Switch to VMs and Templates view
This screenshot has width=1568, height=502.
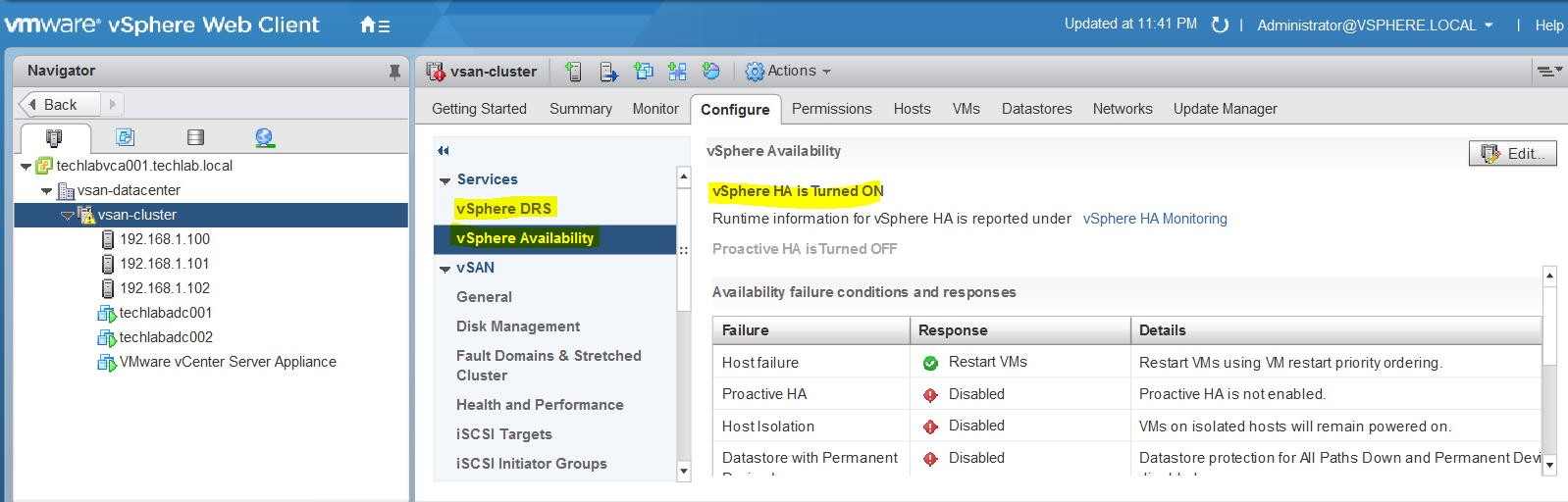pos(125,137)
